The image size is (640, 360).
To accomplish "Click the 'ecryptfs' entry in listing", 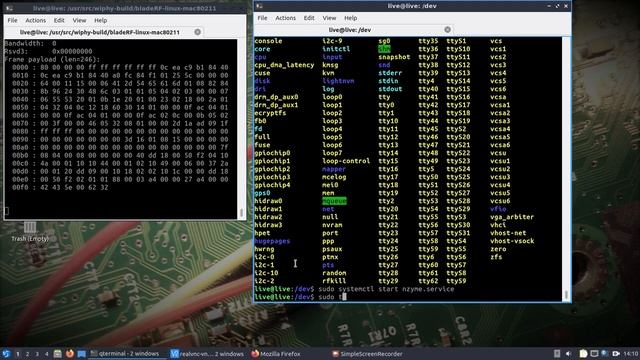I will coord(270,113).
